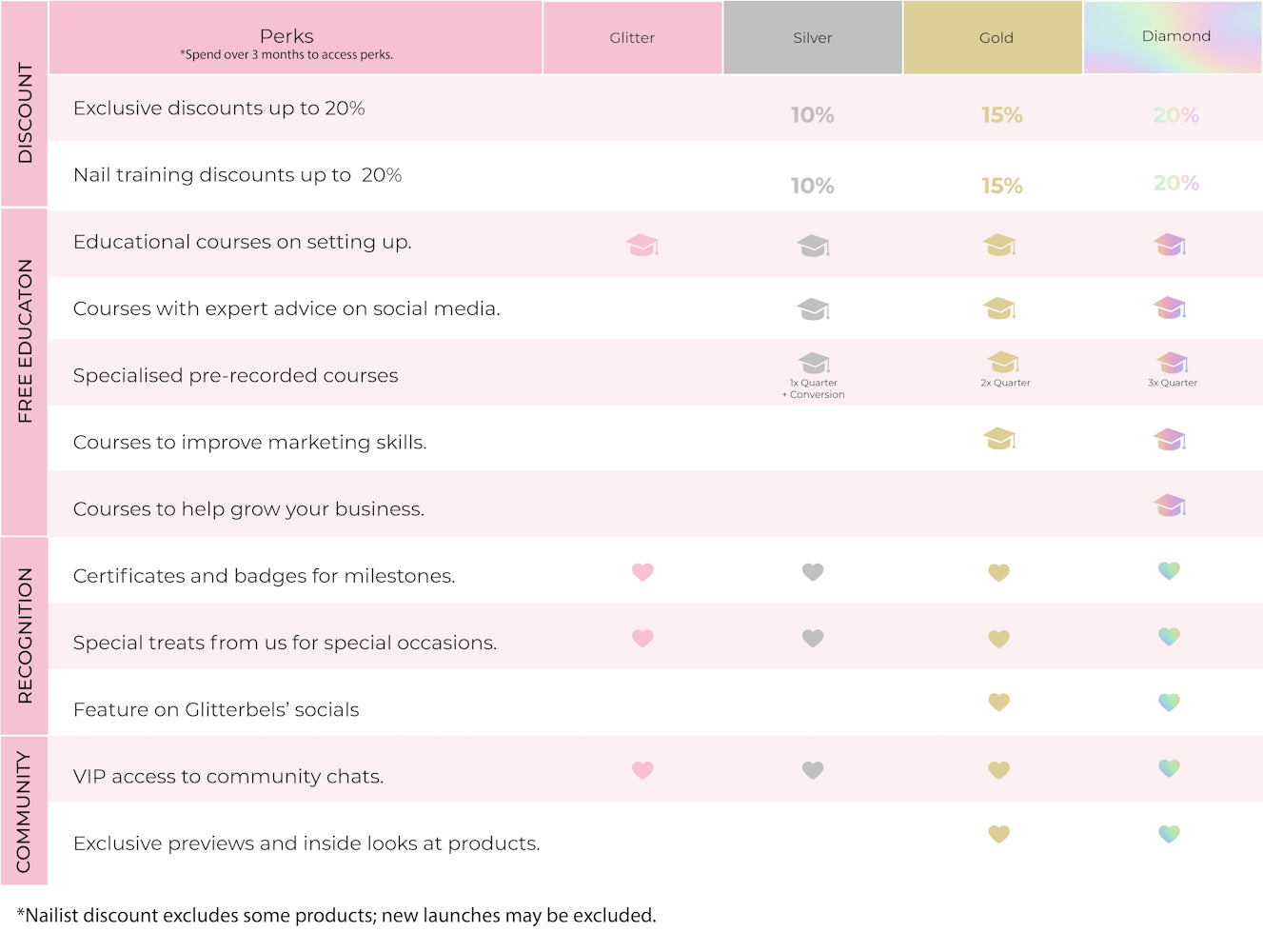Image resolution: width=1263 pixels, height=952 pixels.
Task: Select the Gold cap labeled 2x Quarter
Action: click(1004, 362)
